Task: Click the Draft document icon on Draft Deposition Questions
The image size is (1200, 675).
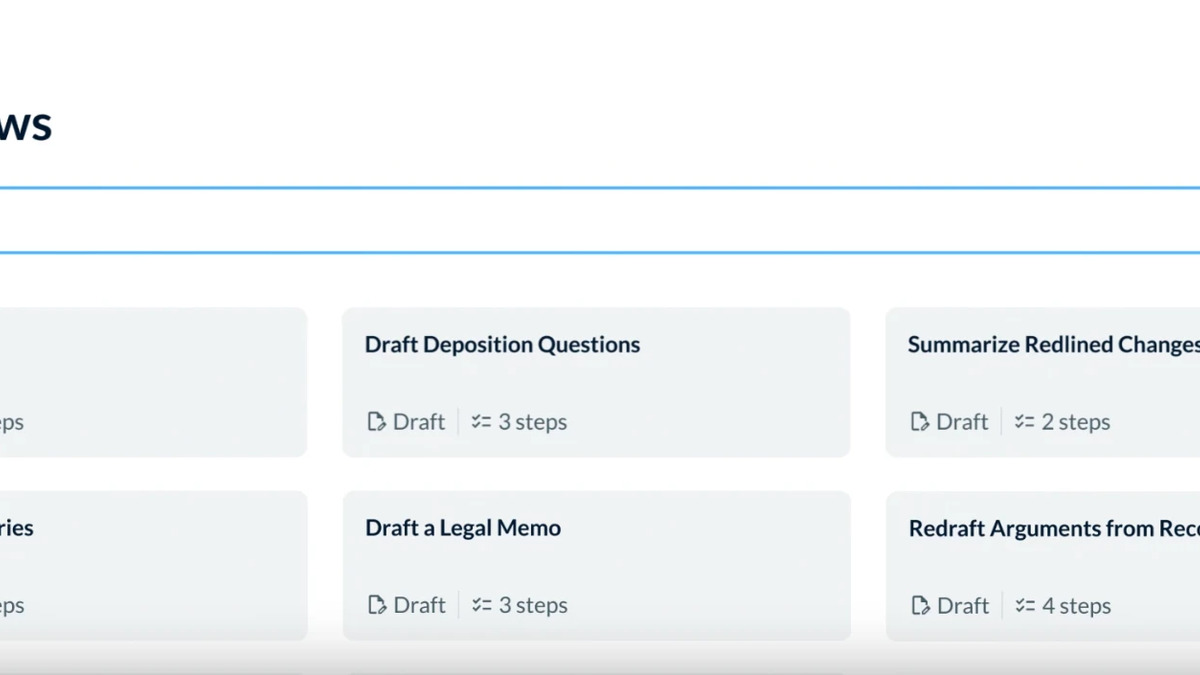Action: coord(376,421)
